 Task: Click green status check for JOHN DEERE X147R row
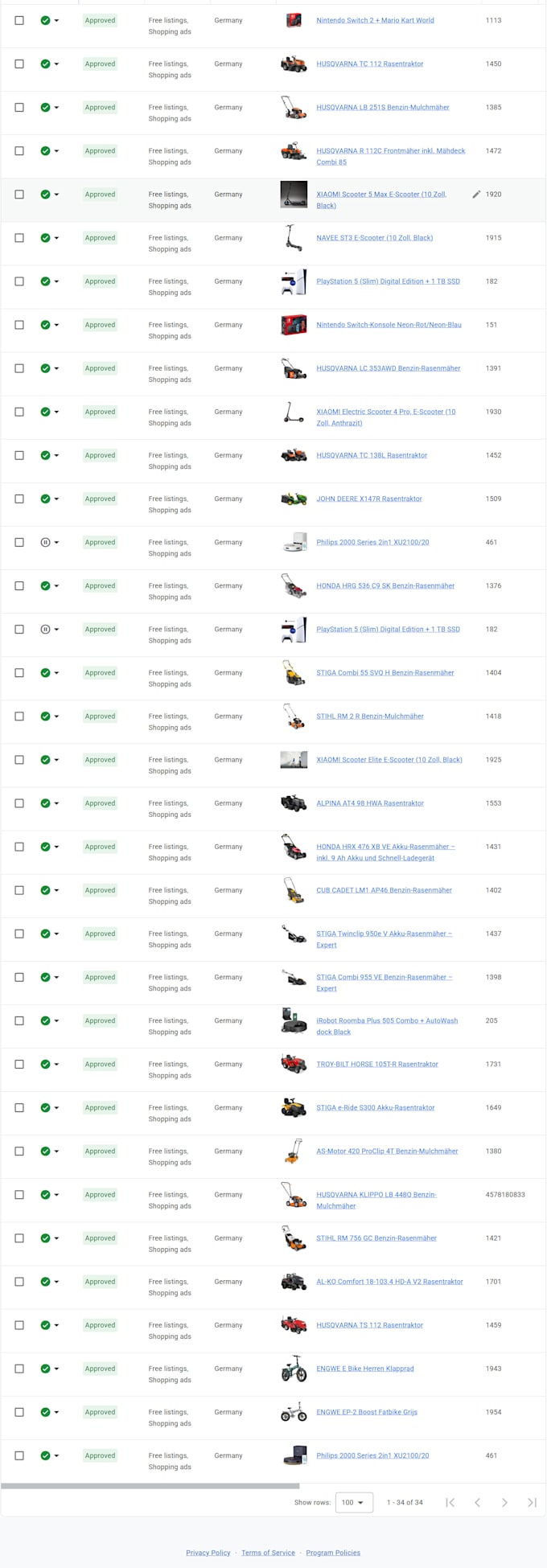45,499
